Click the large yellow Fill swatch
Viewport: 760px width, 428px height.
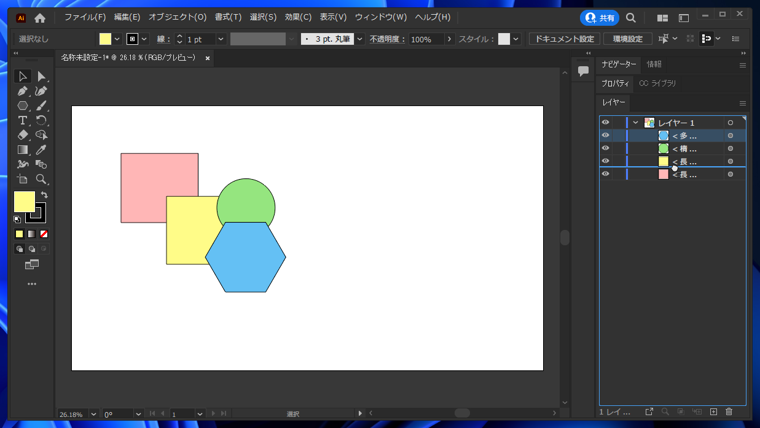click(24, 202)
